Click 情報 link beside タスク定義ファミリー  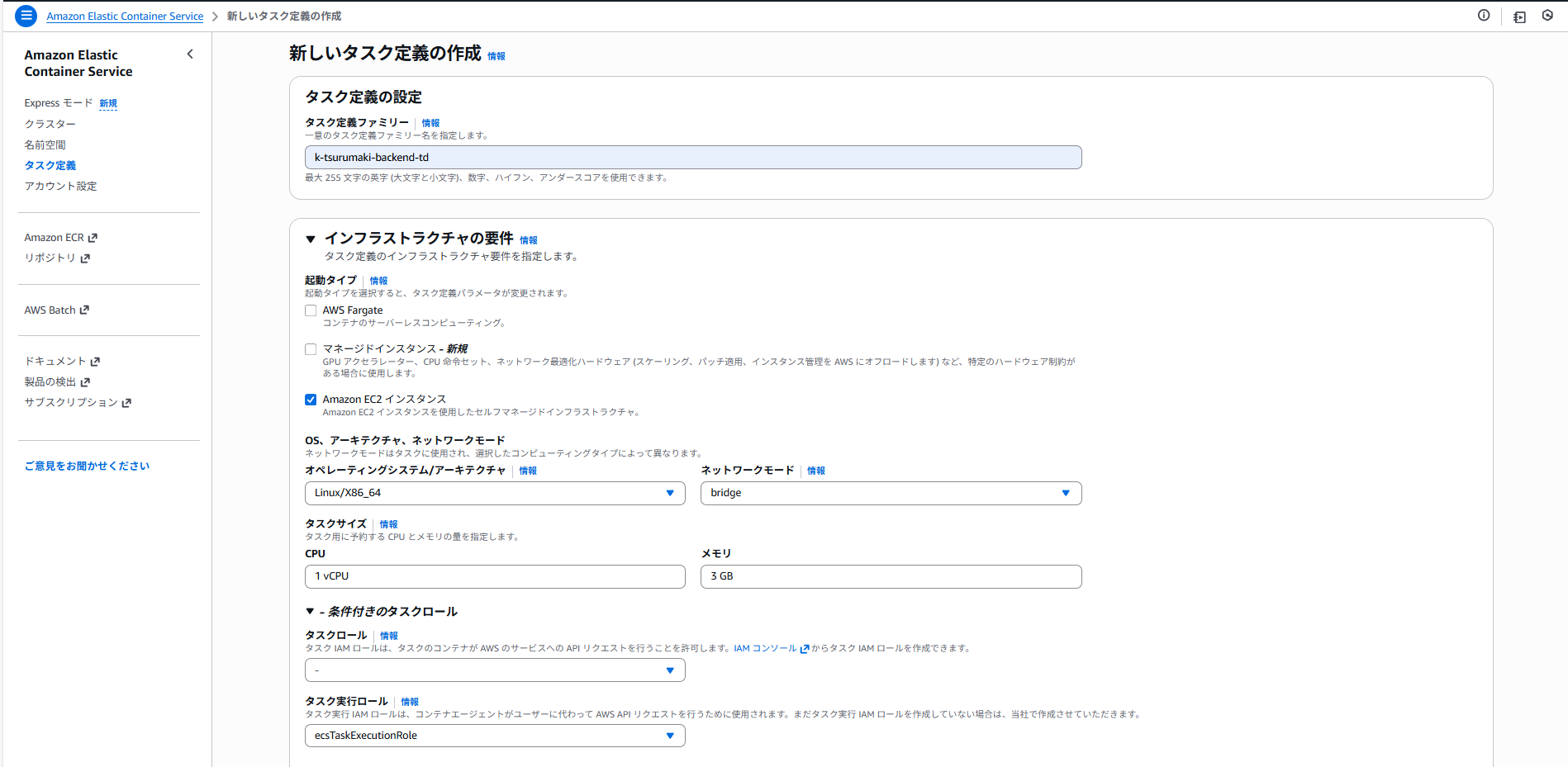point(430,123)
